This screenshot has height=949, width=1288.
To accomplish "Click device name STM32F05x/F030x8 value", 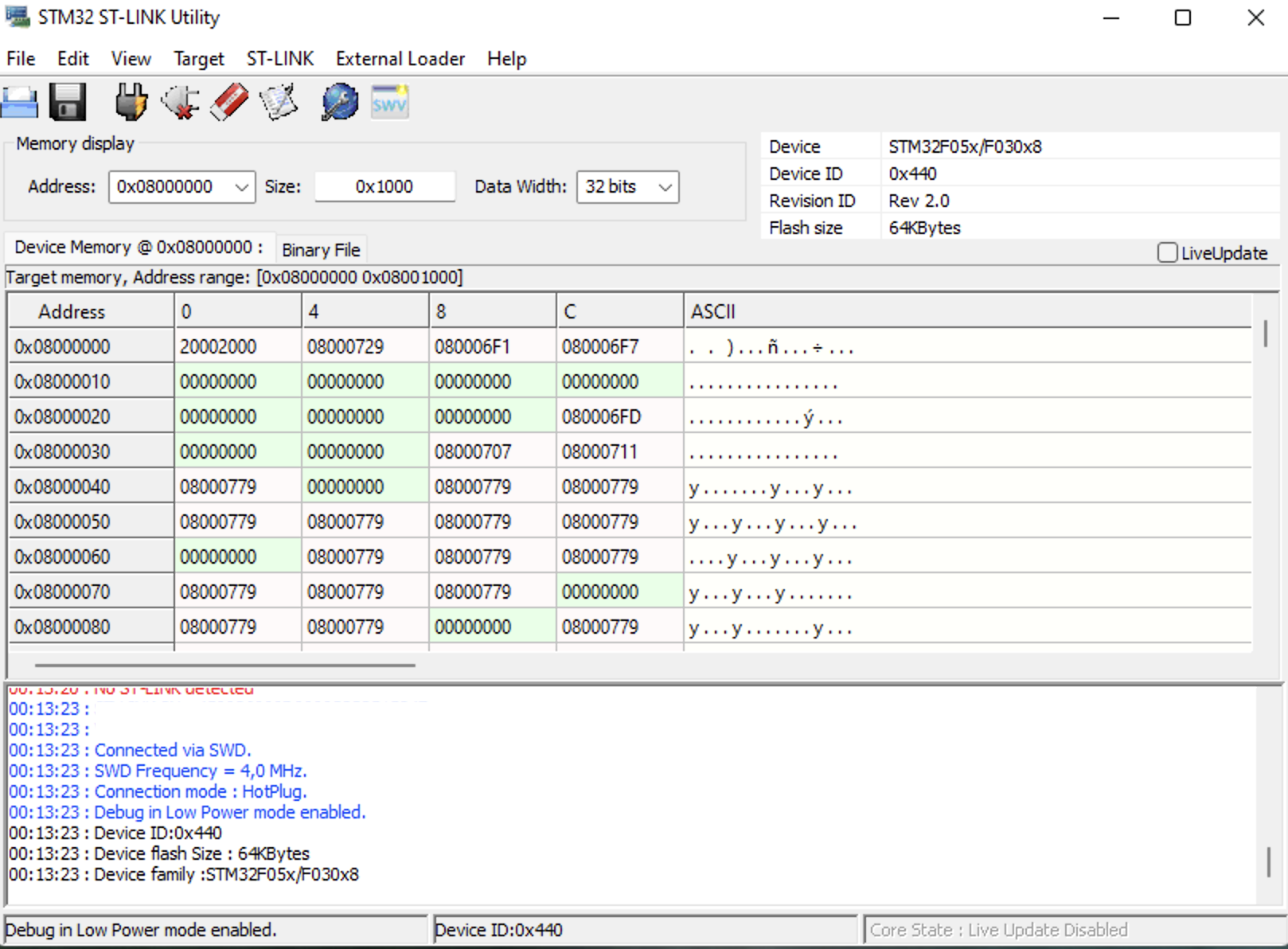I will 965,146.
